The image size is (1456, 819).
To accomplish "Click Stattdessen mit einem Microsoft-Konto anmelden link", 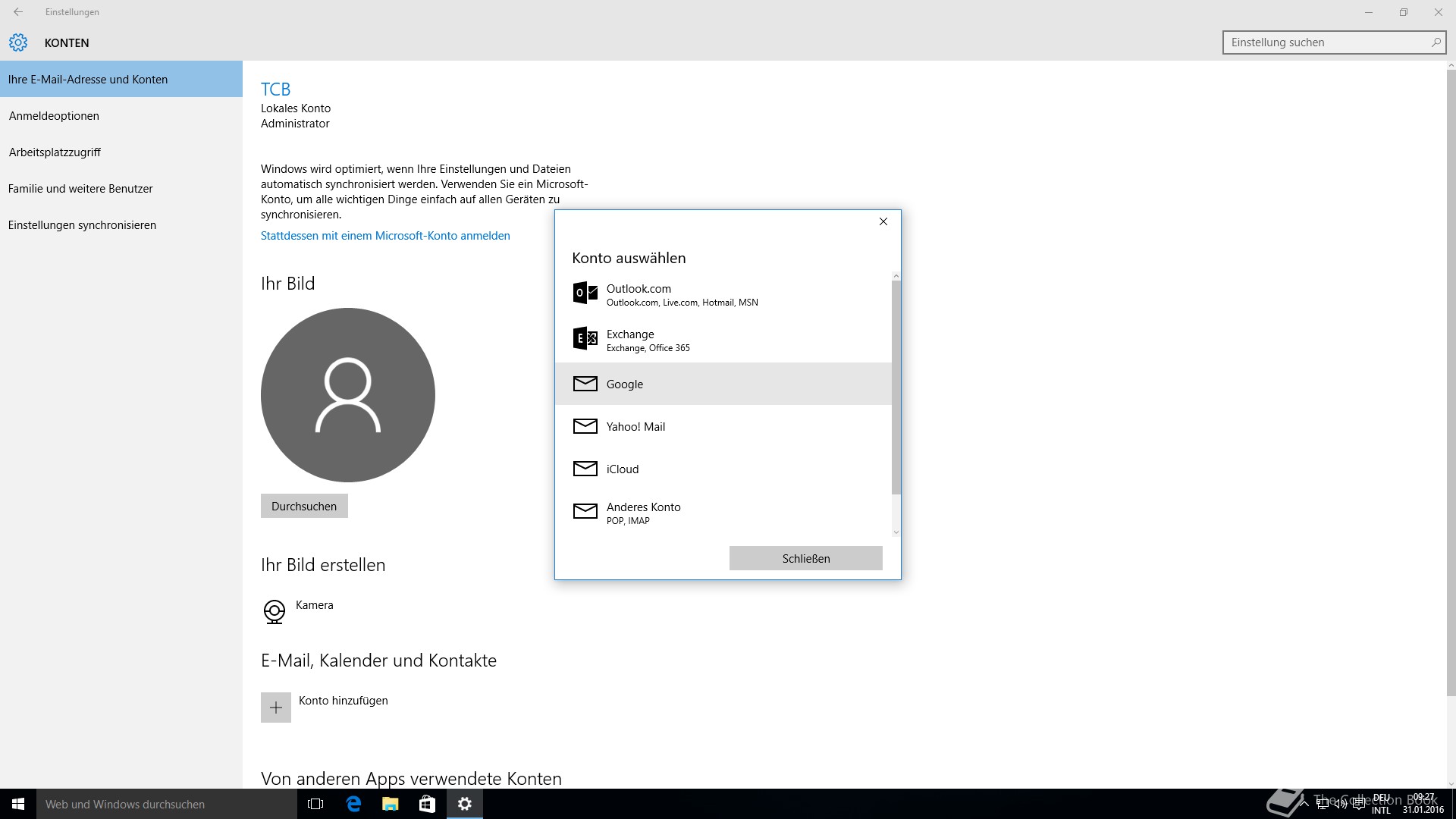I will tap(385, 236).
